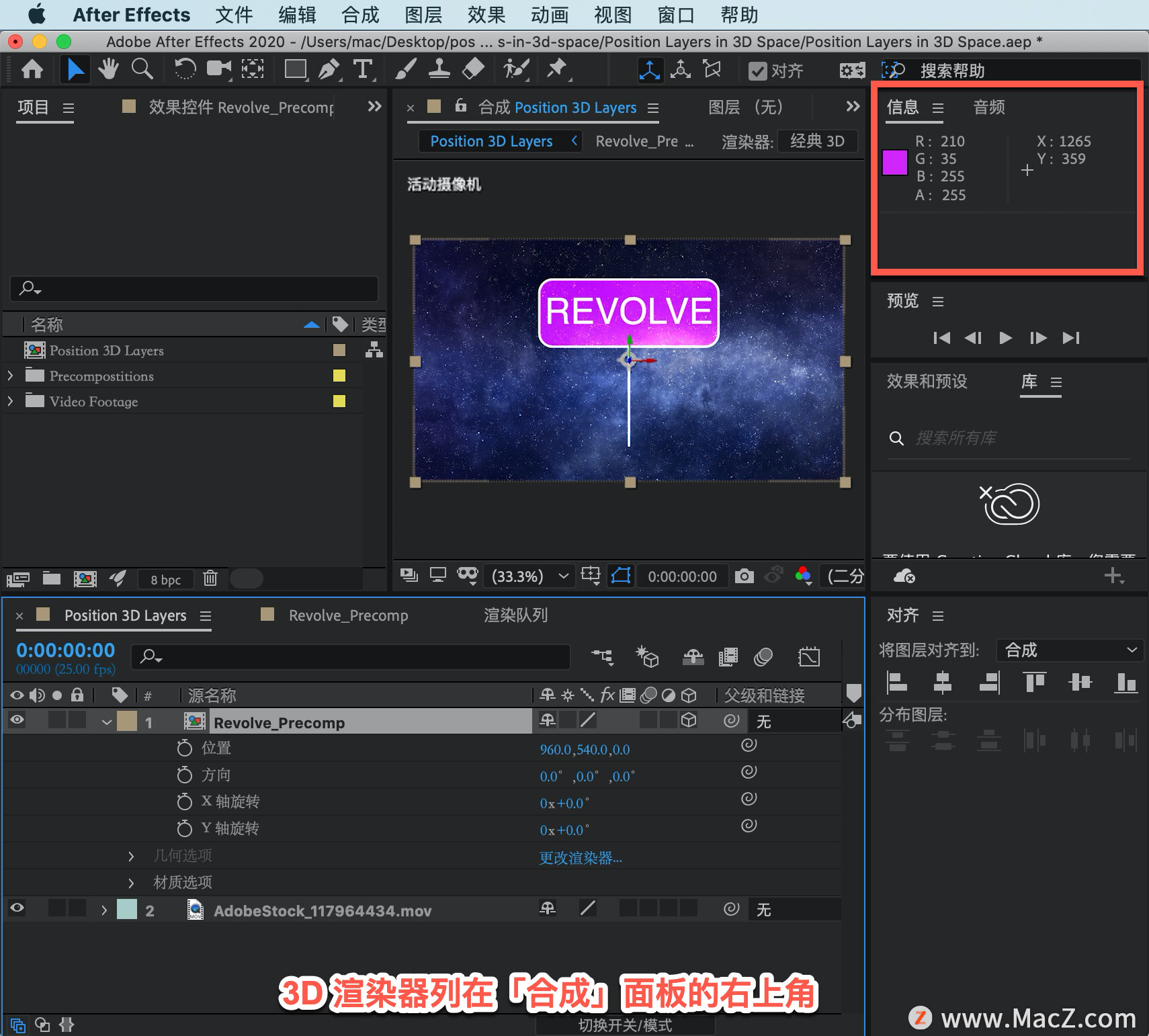Toggle the 对齐 snapping checkbox
This screenshot has height=1036, width=1149.
(x=758, y=71)
